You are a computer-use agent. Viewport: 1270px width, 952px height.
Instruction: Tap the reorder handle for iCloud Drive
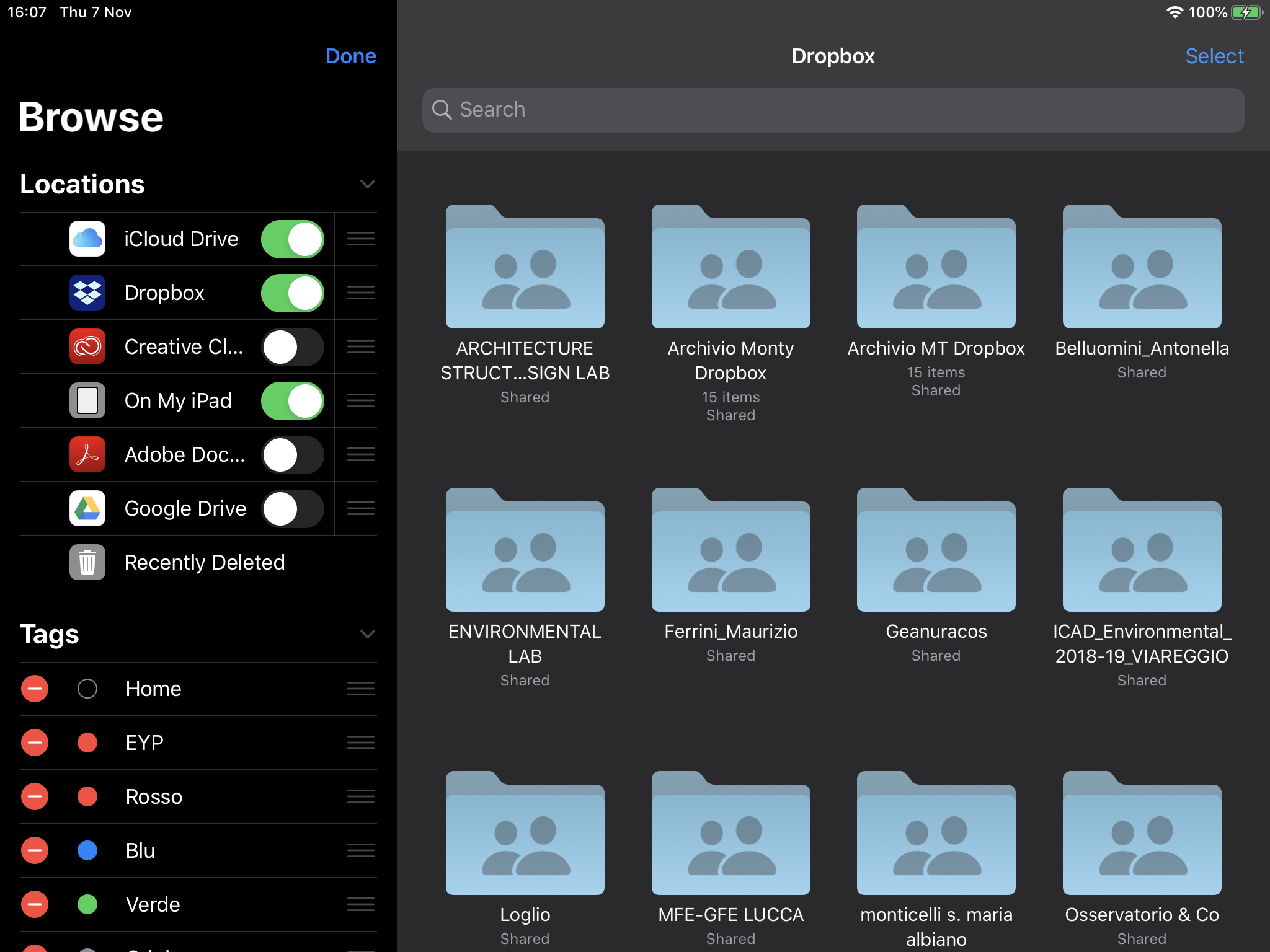tap(360, 239)
